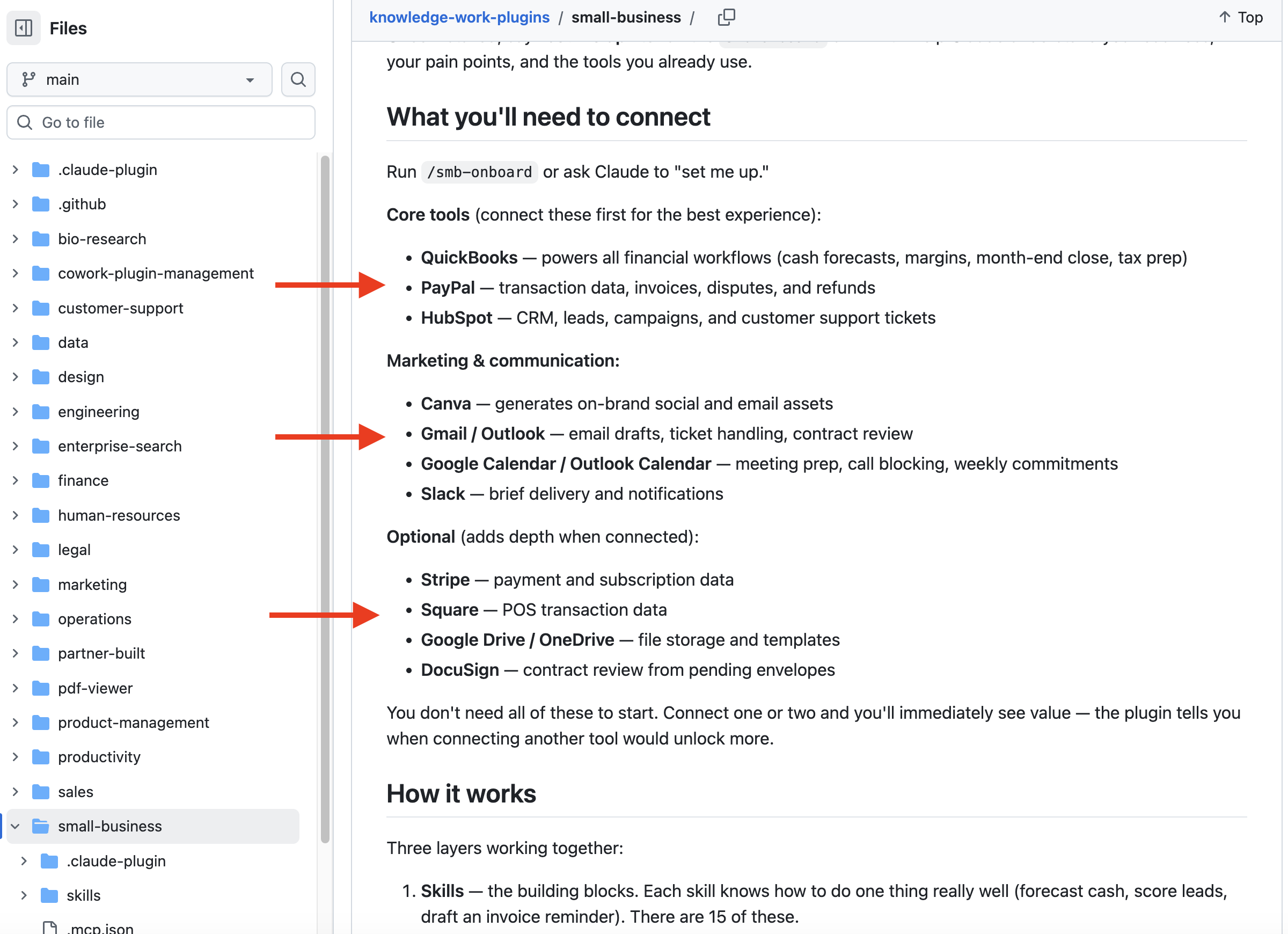Expand the .github folder chevron
The image size is (1288, 934).
pyautogui.click(x=16, y=205)
